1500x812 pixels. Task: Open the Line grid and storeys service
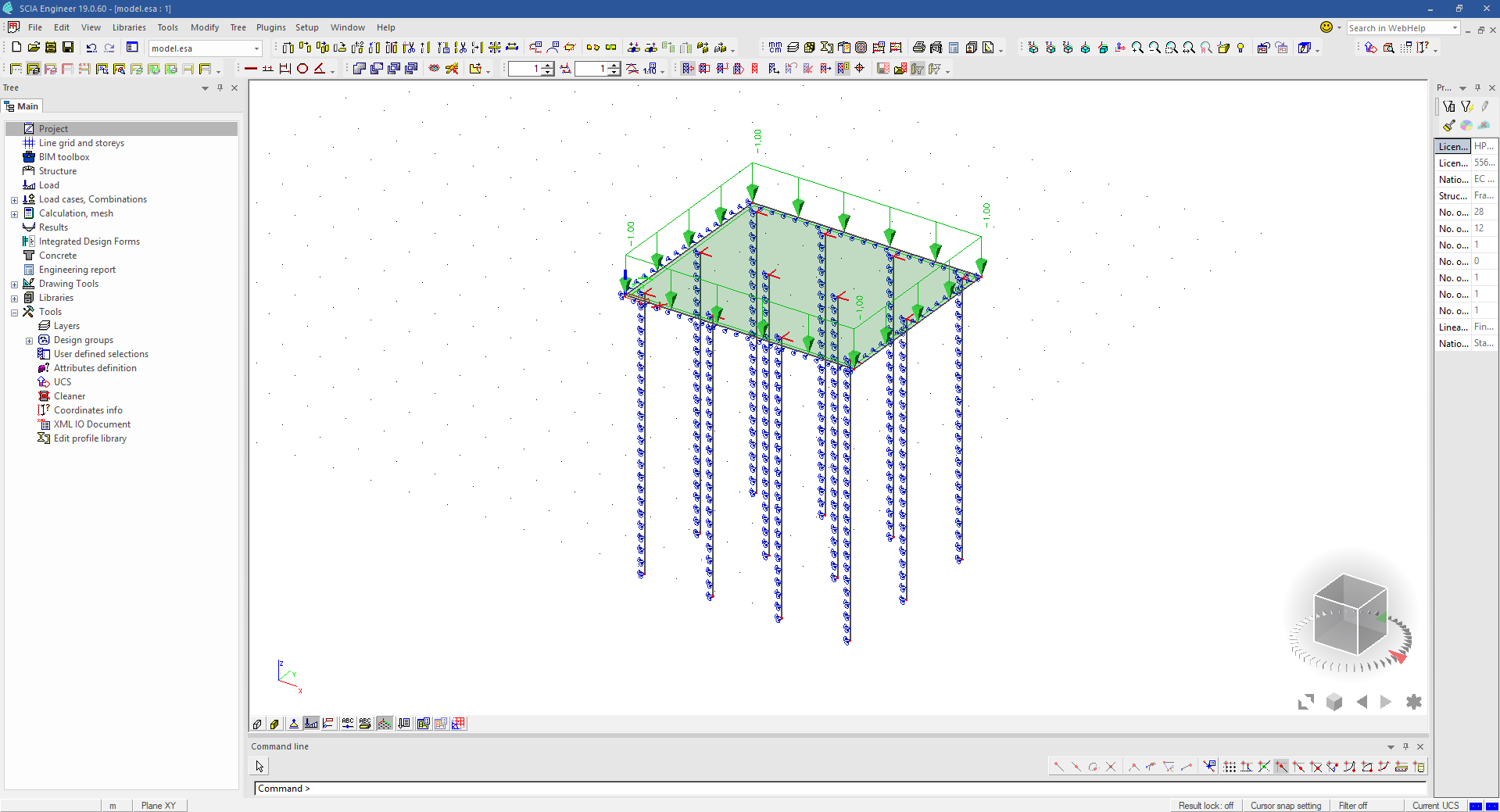click(81, 143)
